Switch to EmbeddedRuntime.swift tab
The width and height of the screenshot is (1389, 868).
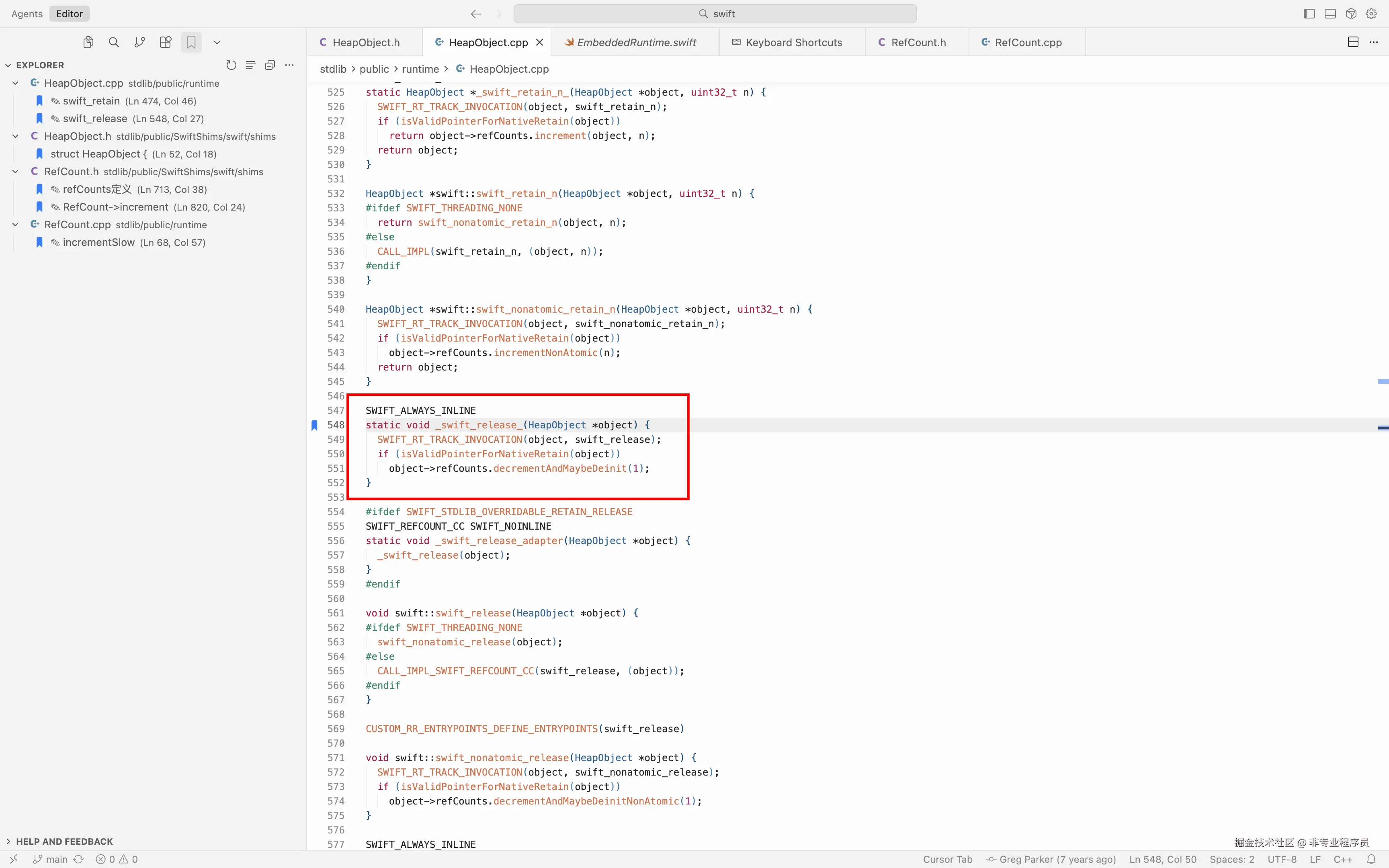tap(635, 43)
